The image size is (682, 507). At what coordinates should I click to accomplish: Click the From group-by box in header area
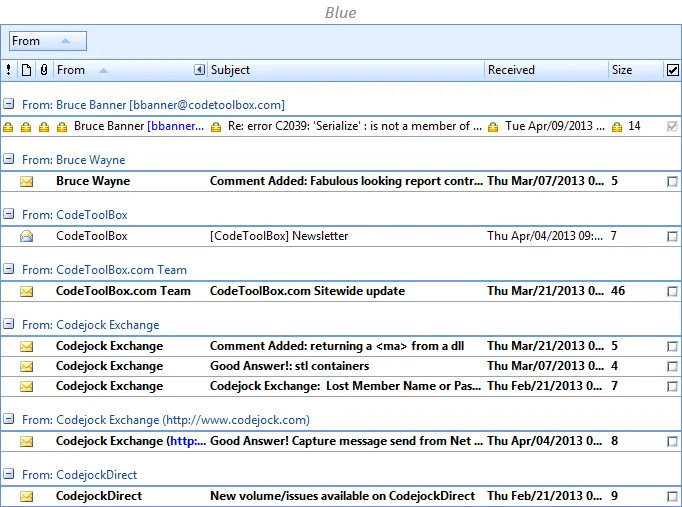tap(48, 41)
